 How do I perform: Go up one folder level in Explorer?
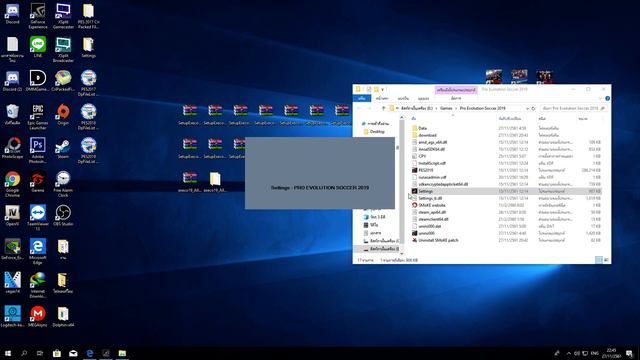pyautogui.click(x=383, y=108)
